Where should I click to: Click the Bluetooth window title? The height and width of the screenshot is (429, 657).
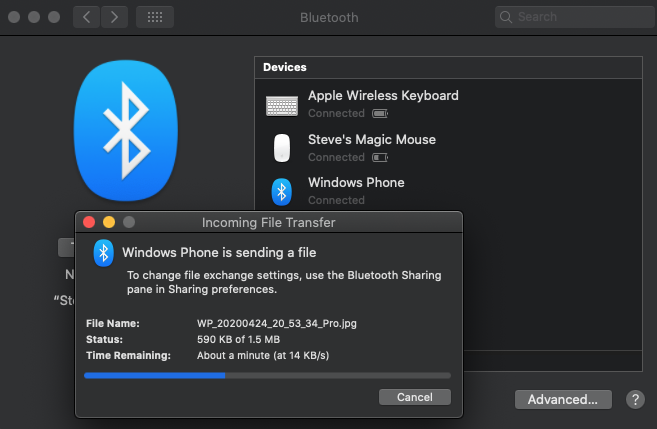[x=329, y=18]
